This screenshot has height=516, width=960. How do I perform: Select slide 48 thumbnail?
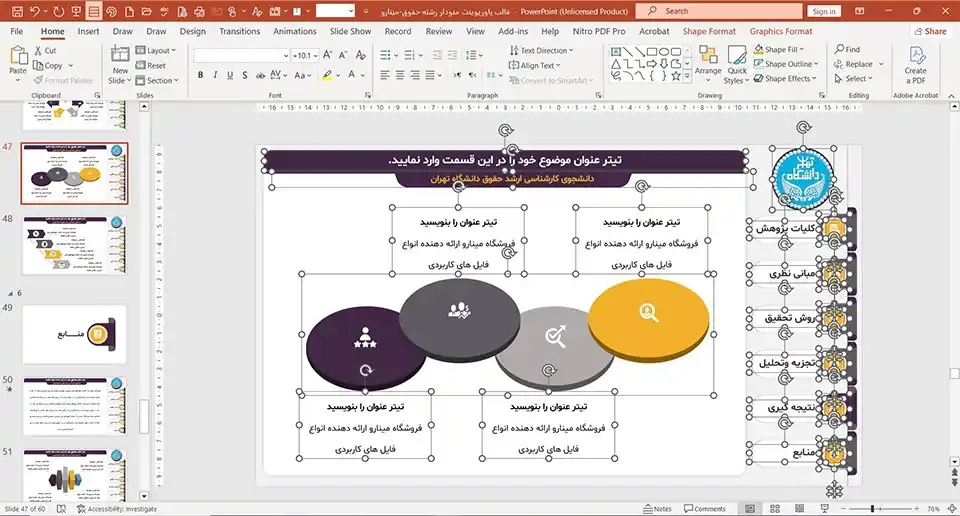pos(74,245)
